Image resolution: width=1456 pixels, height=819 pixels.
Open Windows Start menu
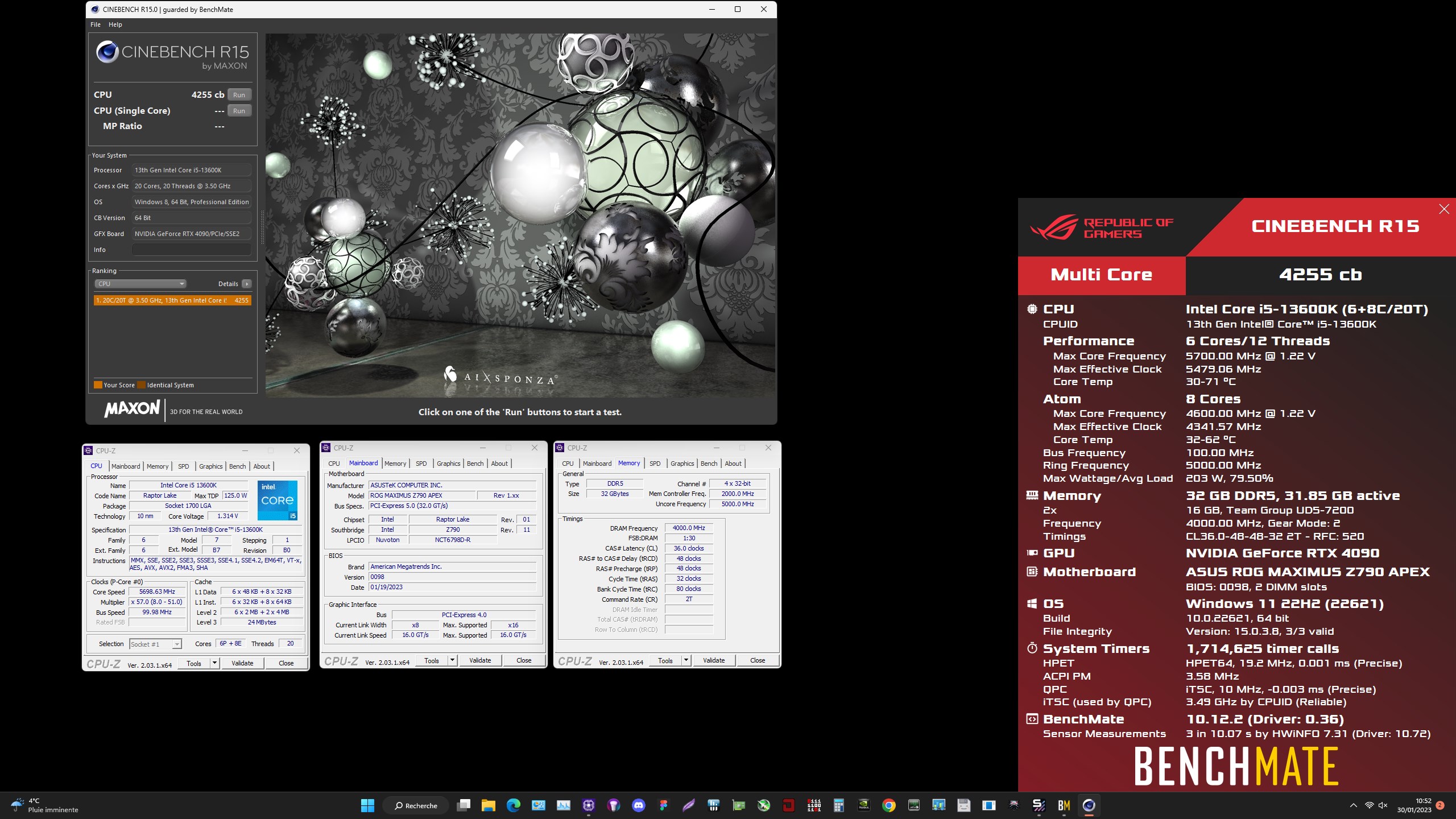pos(367,805)
